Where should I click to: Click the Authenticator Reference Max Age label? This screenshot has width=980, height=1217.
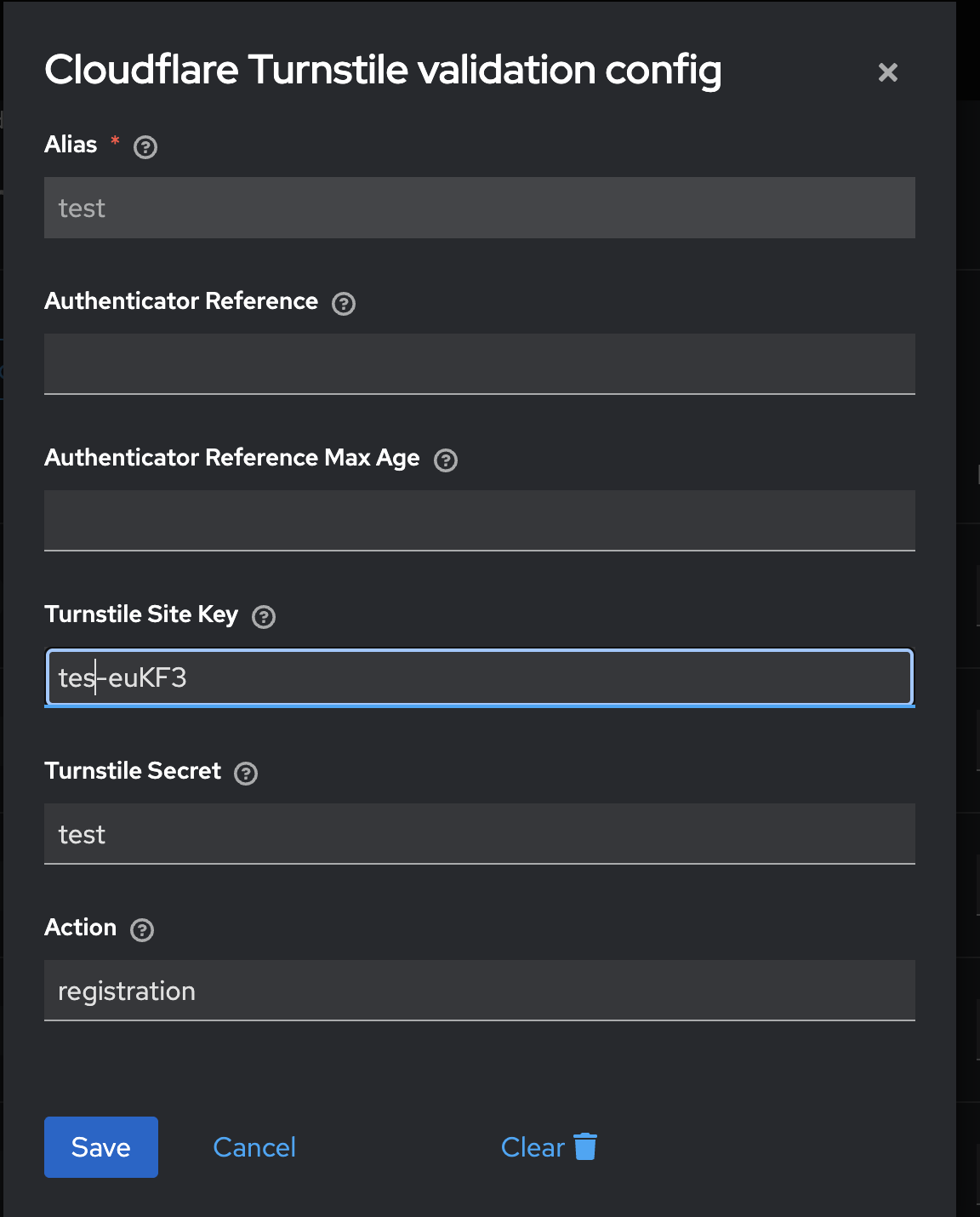(x=232, y=458)
